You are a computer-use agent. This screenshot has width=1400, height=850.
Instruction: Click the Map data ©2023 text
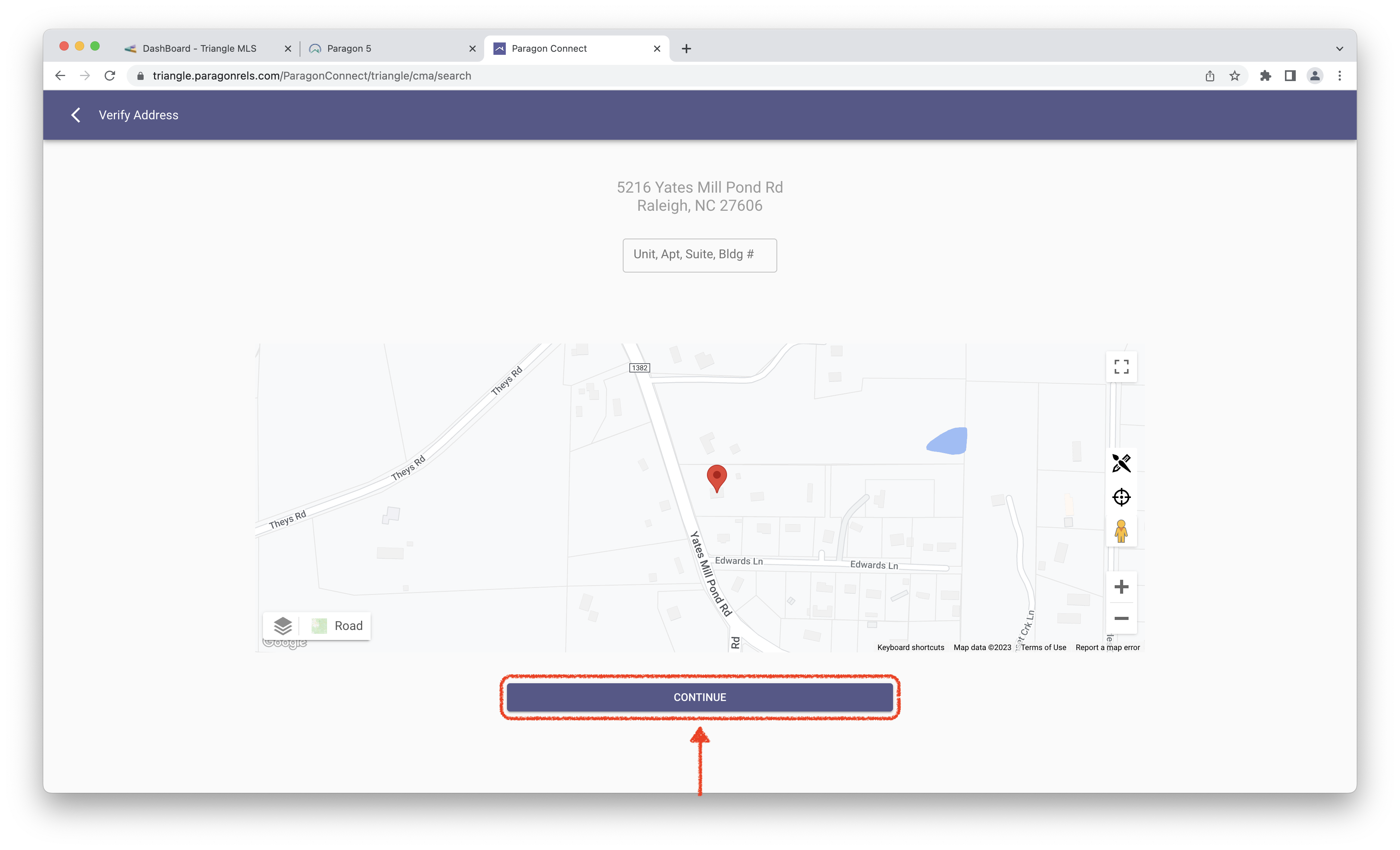coord(982,647)
